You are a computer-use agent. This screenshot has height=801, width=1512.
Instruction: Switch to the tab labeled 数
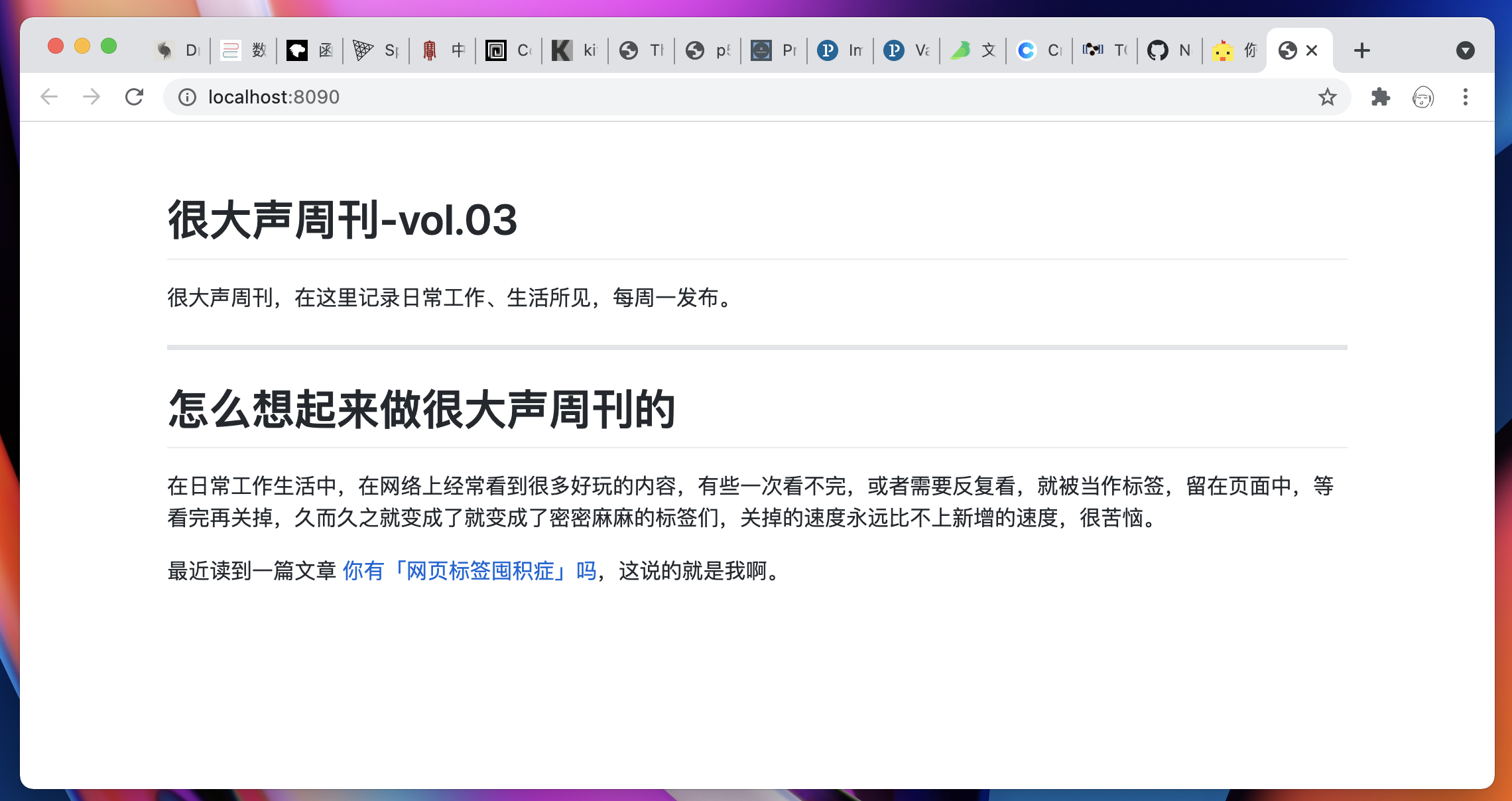tap(243, 50)
